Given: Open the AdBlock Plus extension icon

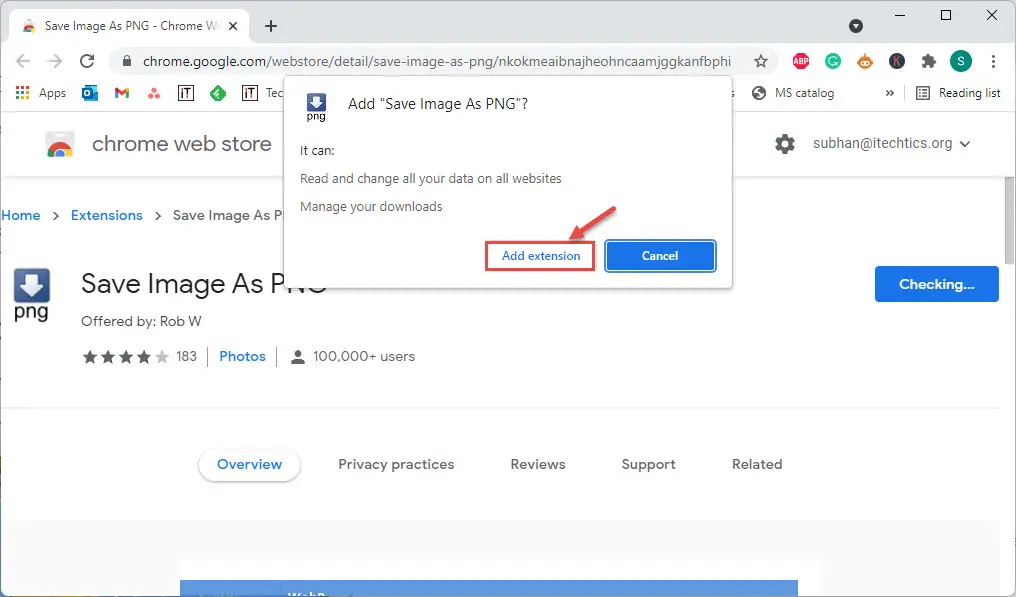Looking at the screenshot, I should (800, 61).
